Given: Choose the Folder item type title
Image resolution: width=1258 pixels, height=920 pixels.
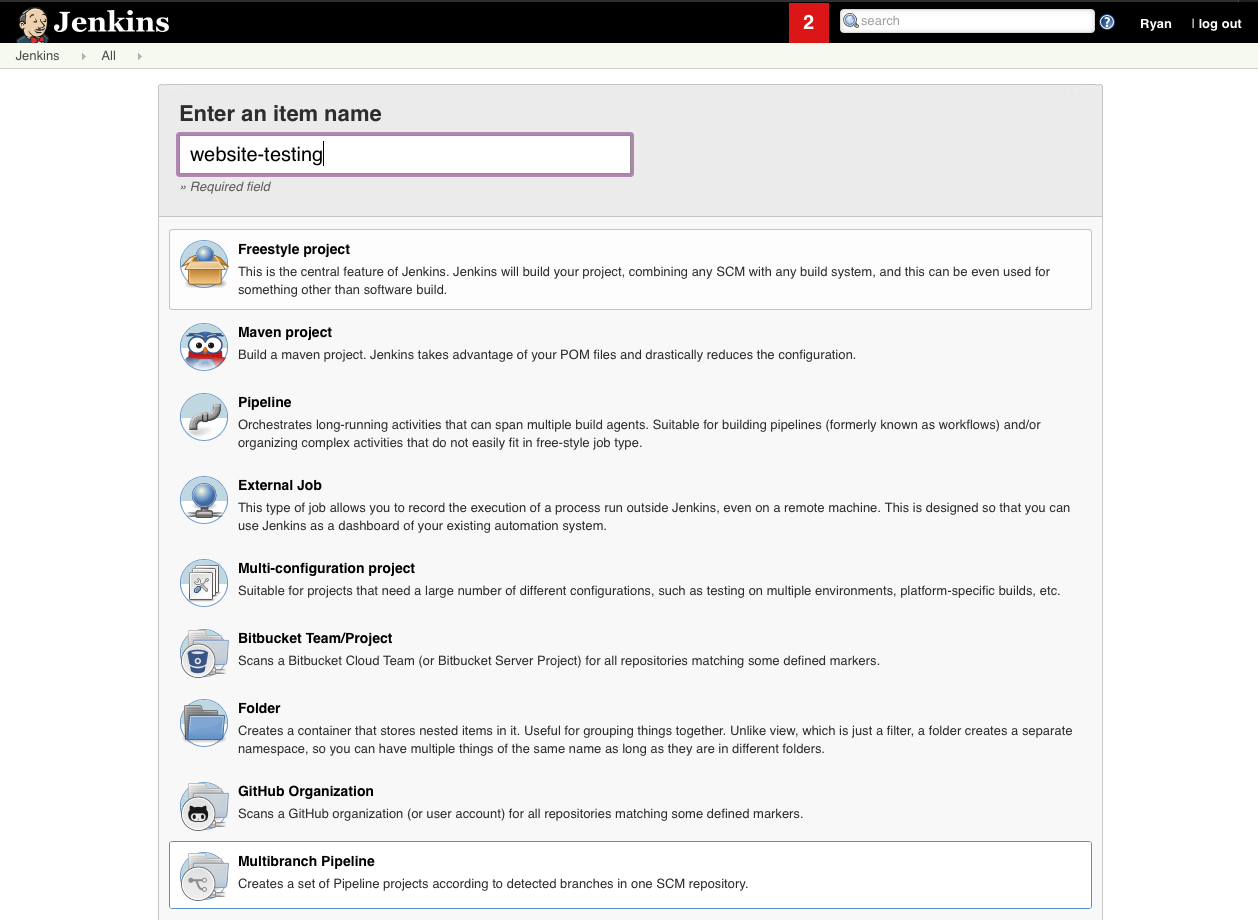Looking at the screenshot, I should click(259, 708).
